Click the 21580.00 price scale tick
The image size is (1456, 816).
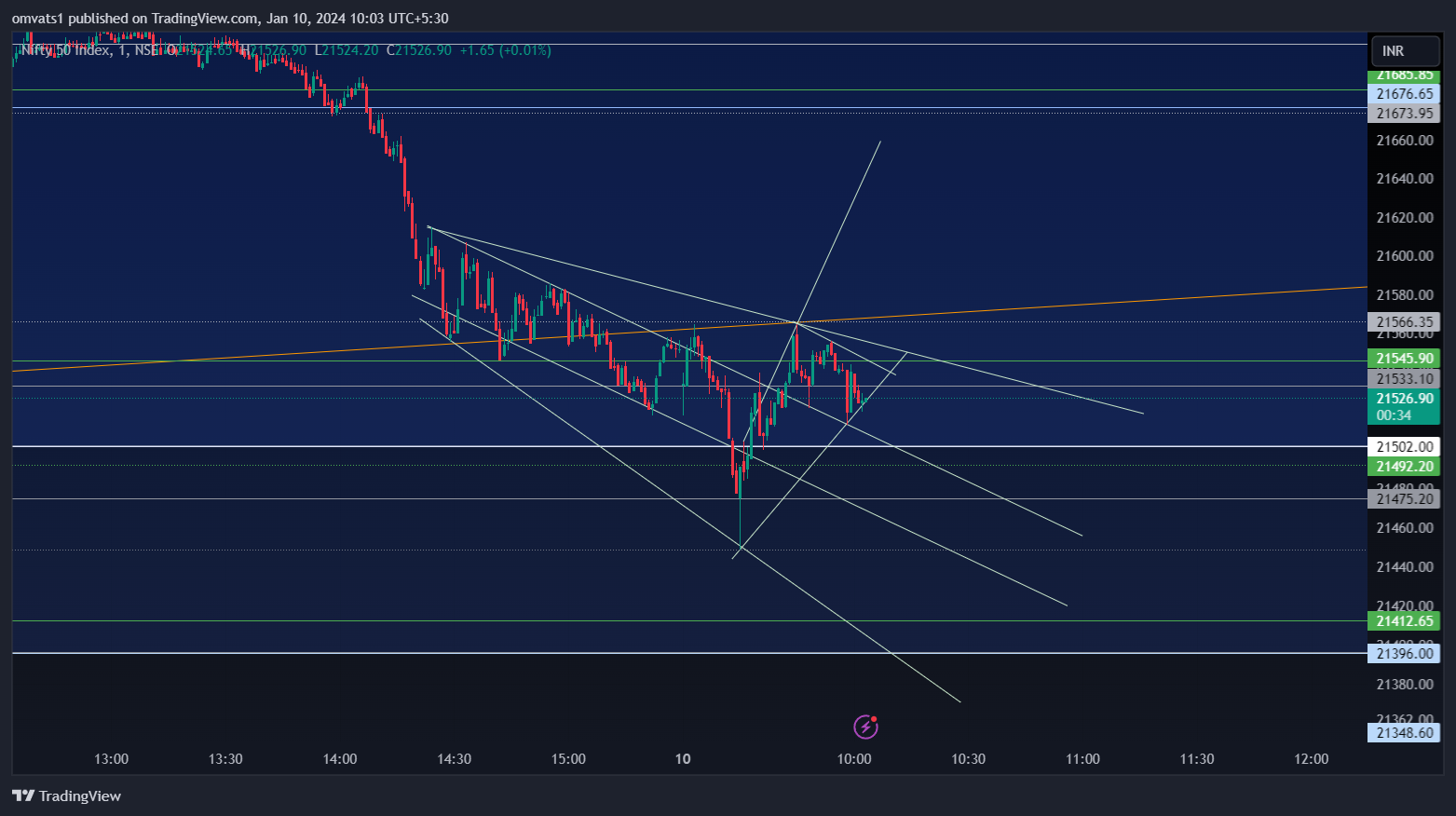[1404, 295]
